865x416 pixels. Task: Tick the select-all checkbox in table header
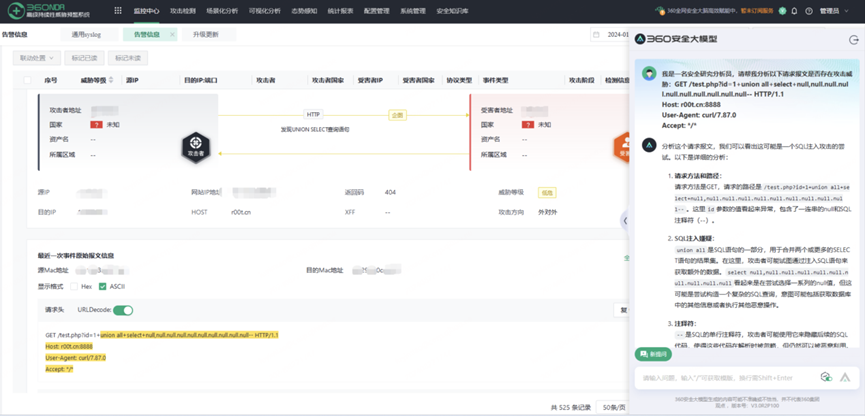pos(28,80)
